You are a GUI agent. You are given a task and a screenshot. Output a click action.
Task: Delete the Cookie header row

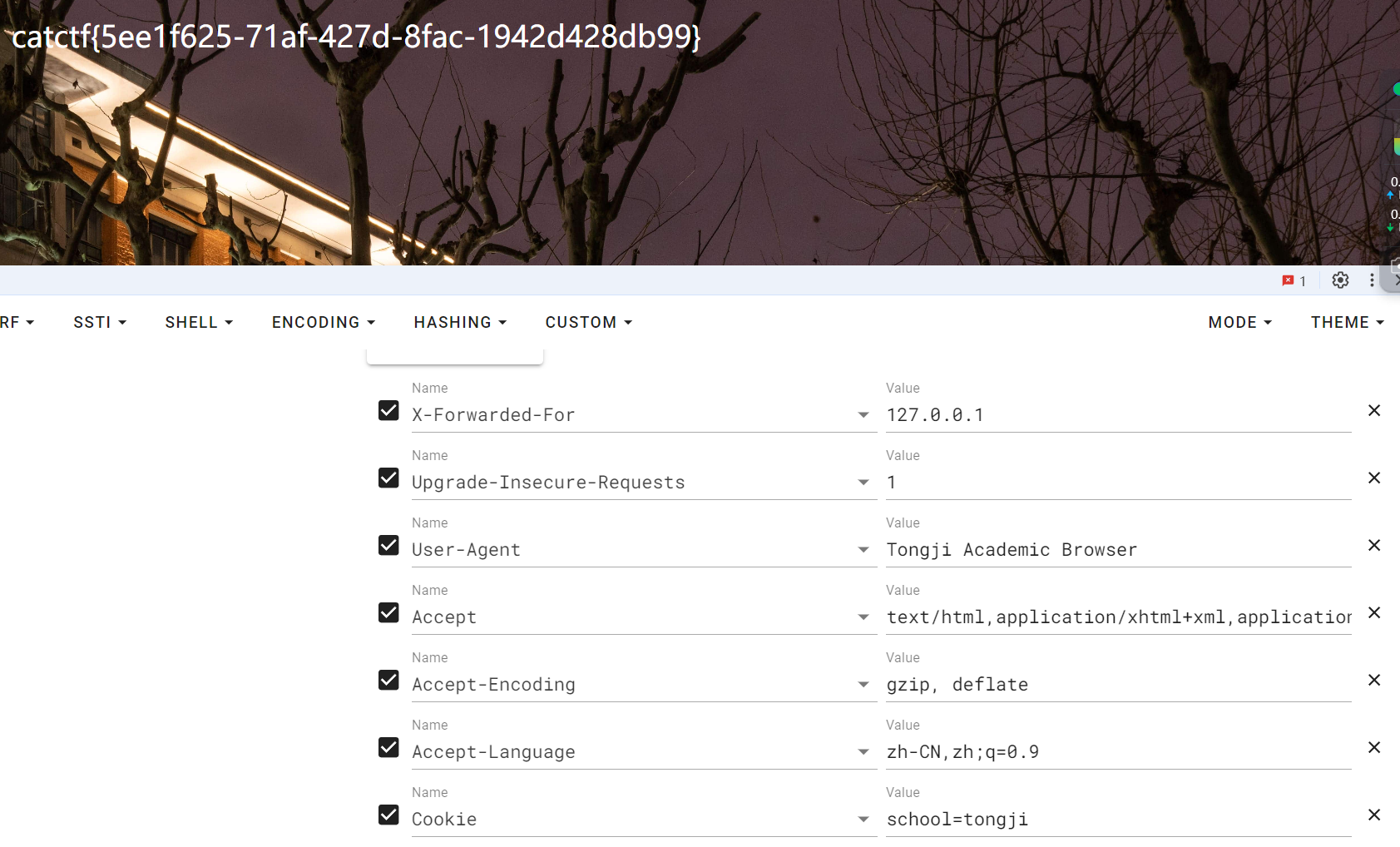pos(1374,815)
